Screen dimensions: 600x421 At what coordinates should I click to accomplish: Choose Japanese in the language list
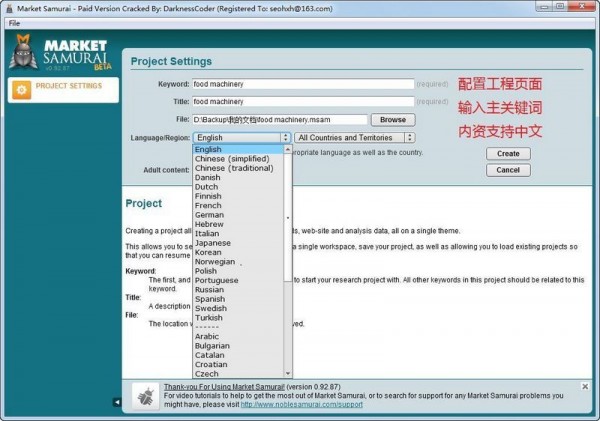pos(213,243)
